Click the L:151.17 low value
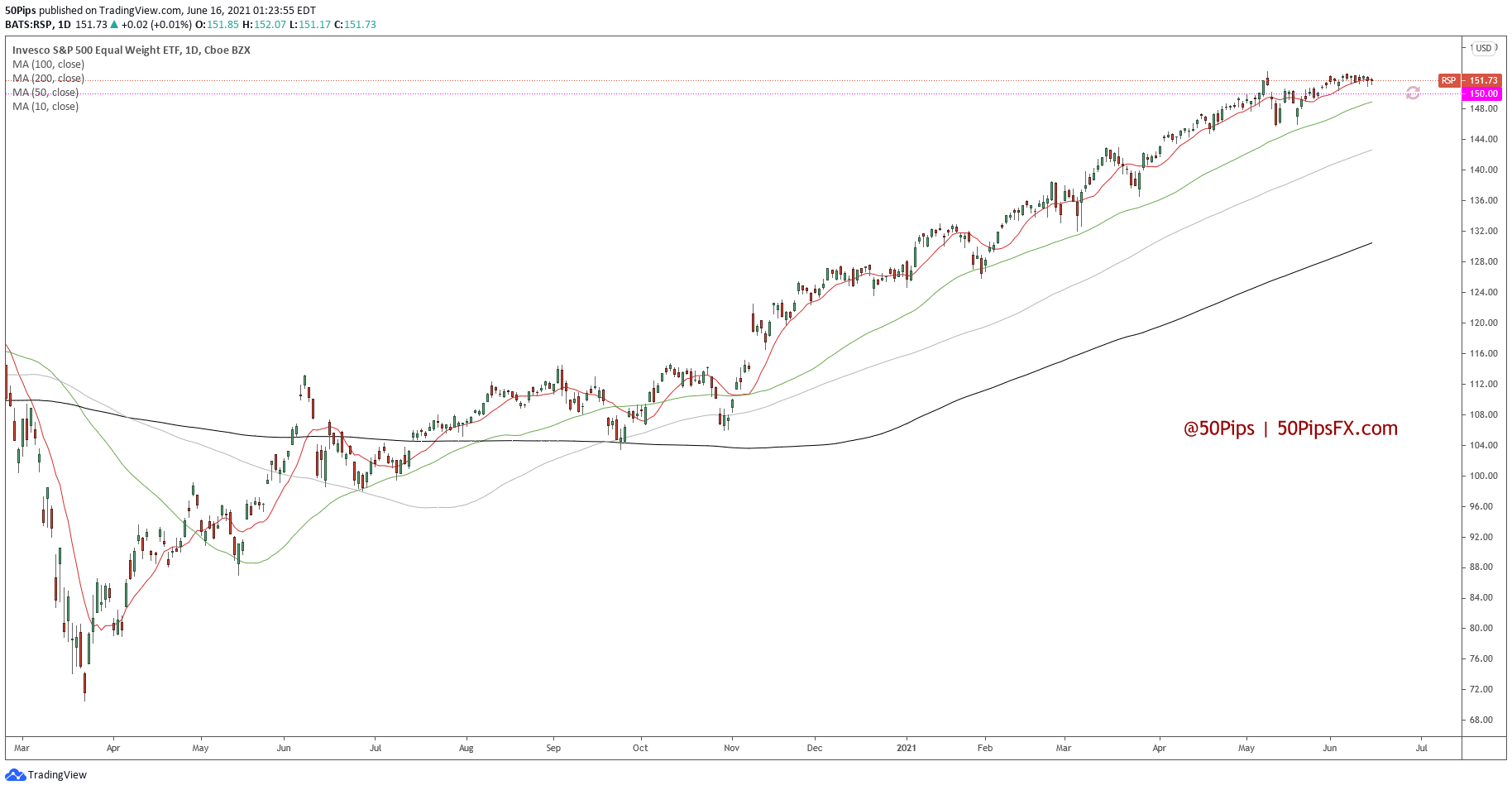Screen dimensions: 1512x790 point(309,25)
